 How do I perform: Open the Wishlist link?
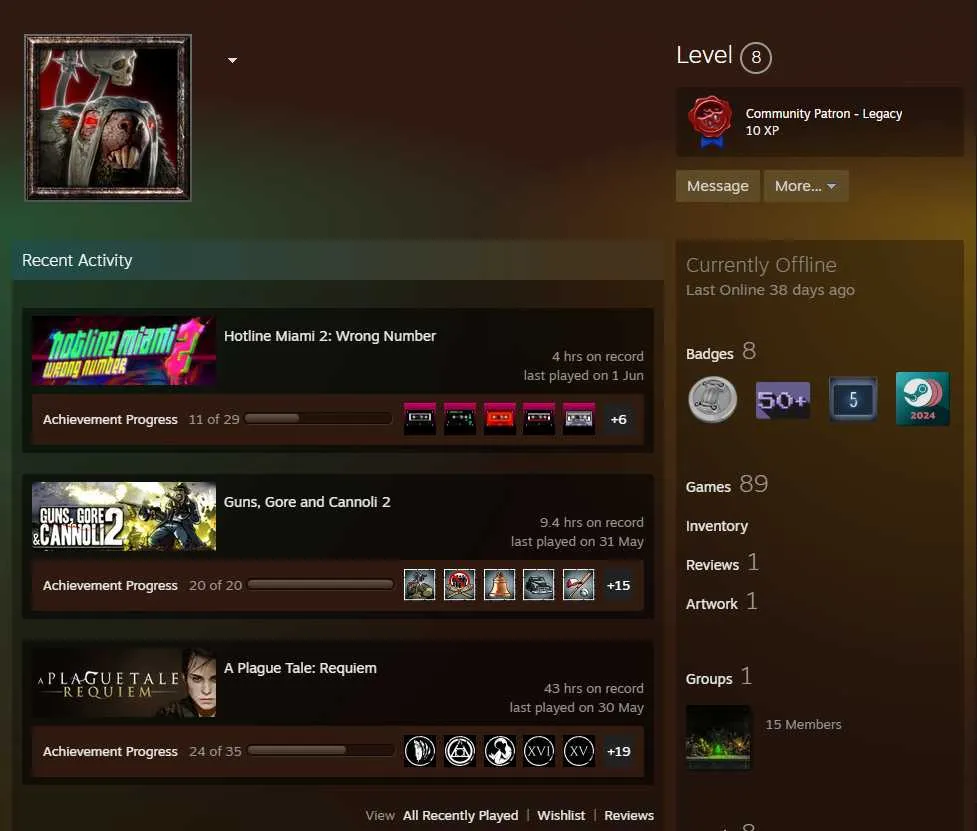click(x=561, y=815)
